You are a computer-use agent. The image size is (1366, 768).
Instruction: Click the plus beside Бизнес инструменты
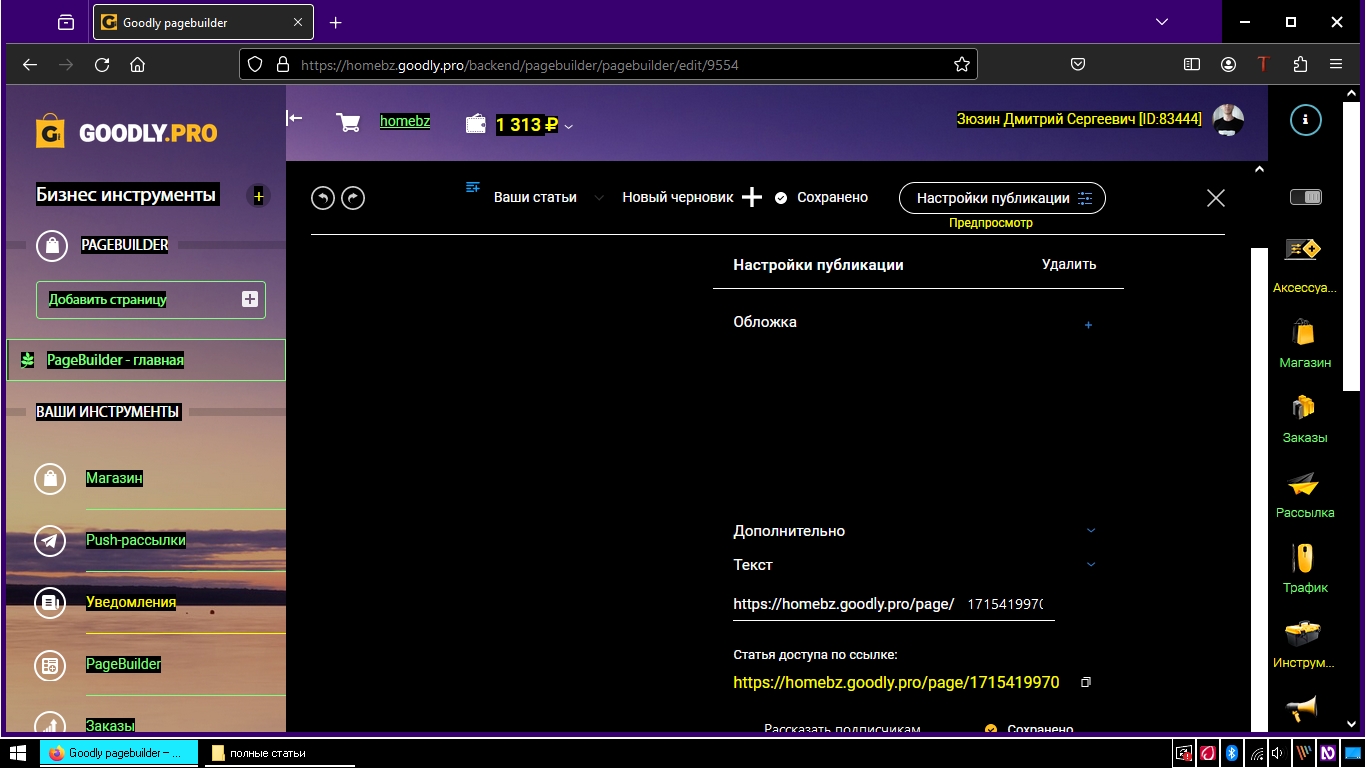point(258,196)
